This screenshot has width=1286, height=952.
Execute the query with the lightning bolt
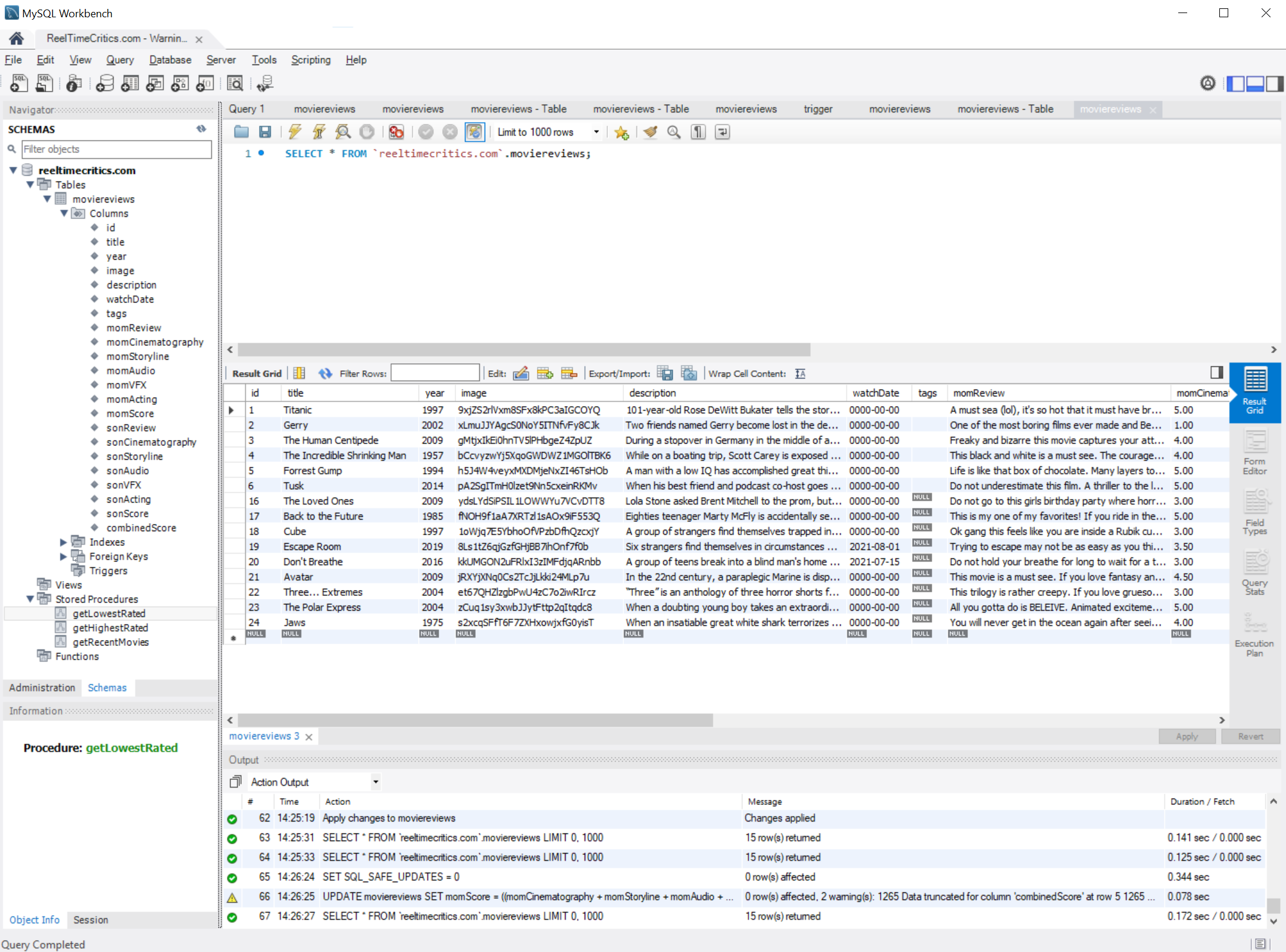(295, 132)
